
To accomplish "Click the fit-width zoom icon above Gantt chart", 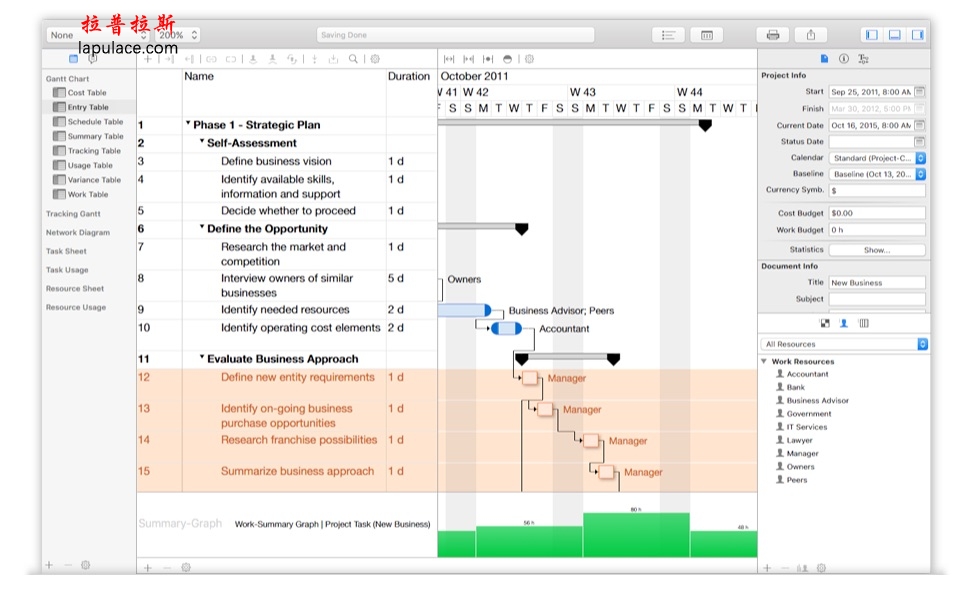I will [x=449, y=59].
